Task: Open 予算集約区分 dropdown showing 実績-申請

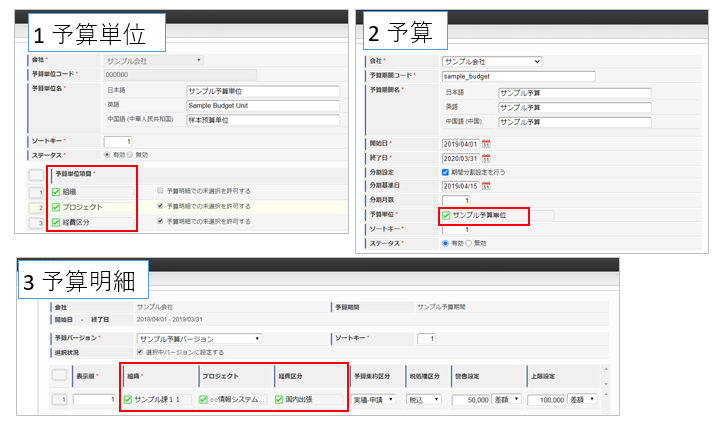Action: (x=374, y=400)
